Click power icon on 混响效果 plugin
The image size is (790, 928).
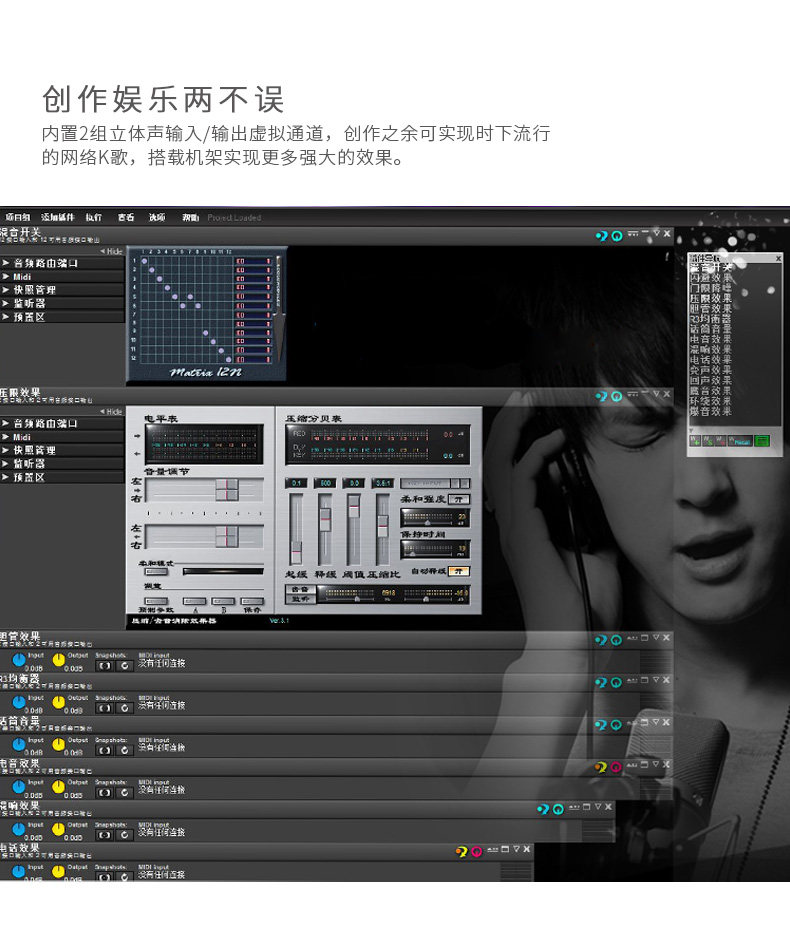[x=558, y=809]
